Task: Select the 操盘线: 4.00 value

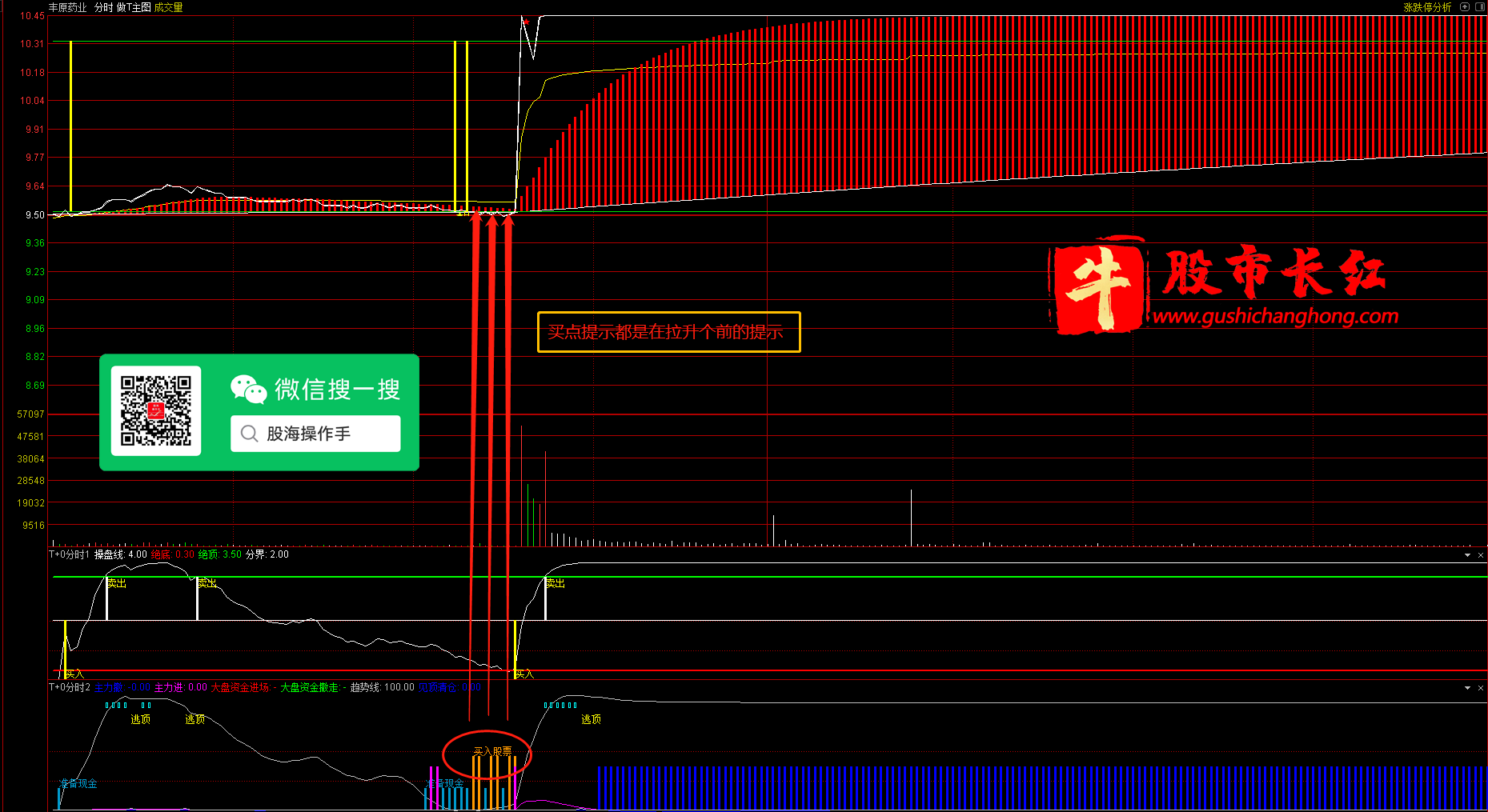Action: click(x=121, y=554)
